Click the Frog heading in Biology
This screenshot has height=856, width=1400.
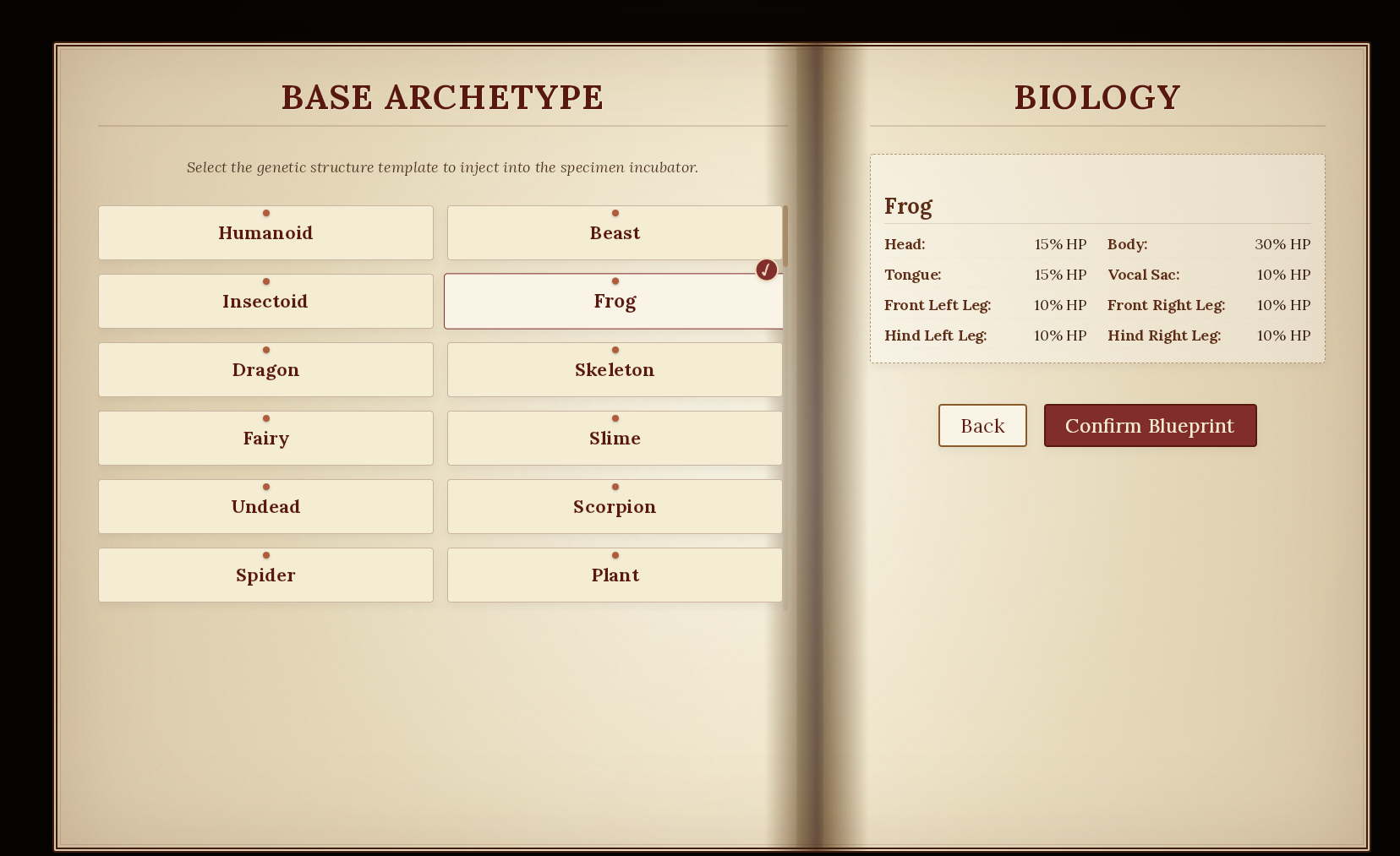point(908,206)
